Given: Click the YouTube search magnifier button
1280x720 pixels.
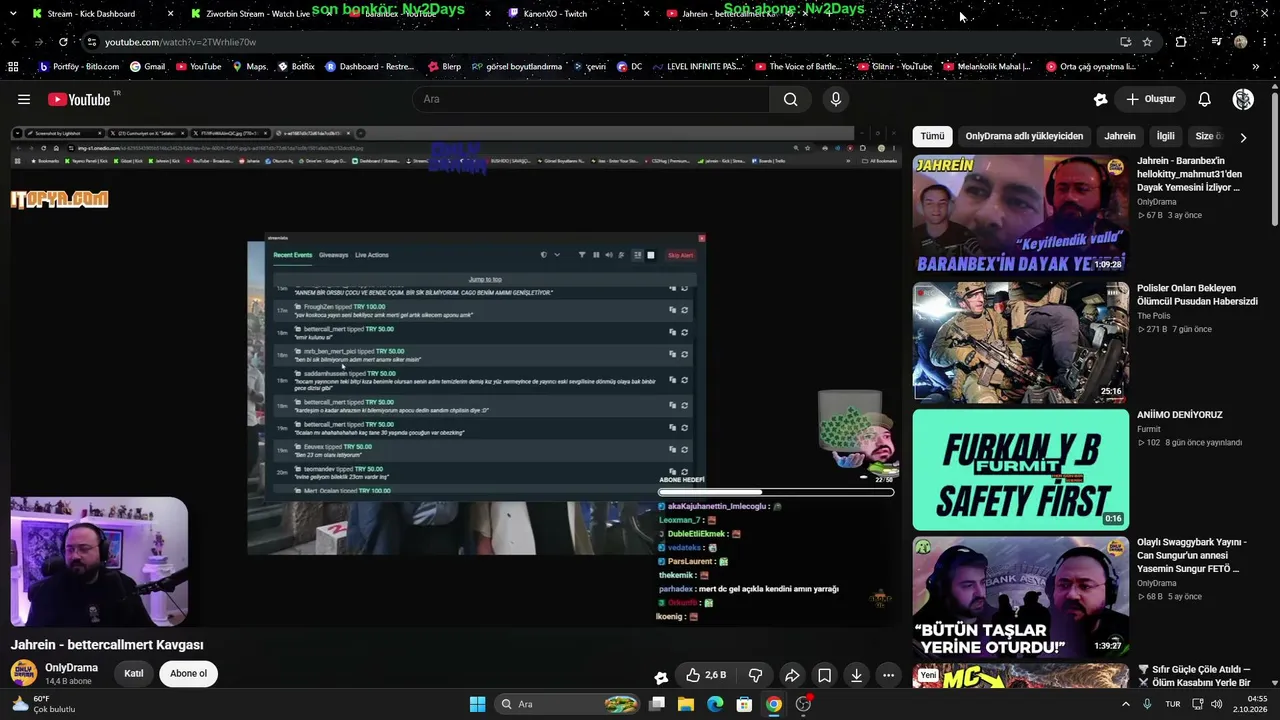Looking at the screenshot, I should point(790,99).
